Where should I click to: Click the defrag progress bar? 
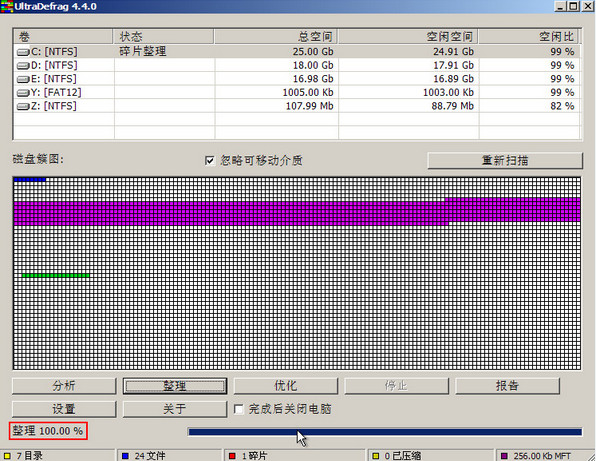[x=385, y=432]
